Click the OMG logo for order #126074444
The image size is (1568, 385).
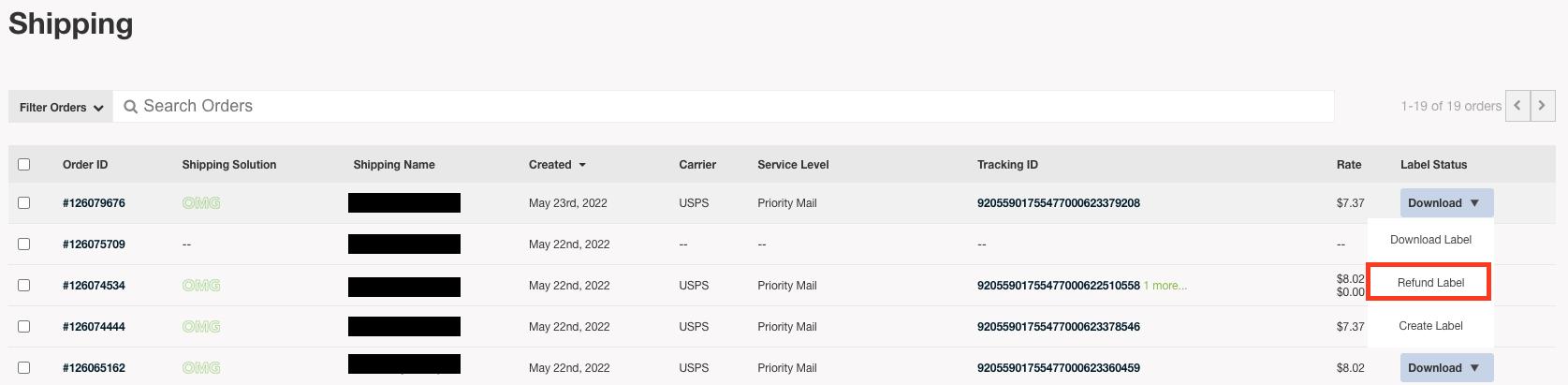201,327
